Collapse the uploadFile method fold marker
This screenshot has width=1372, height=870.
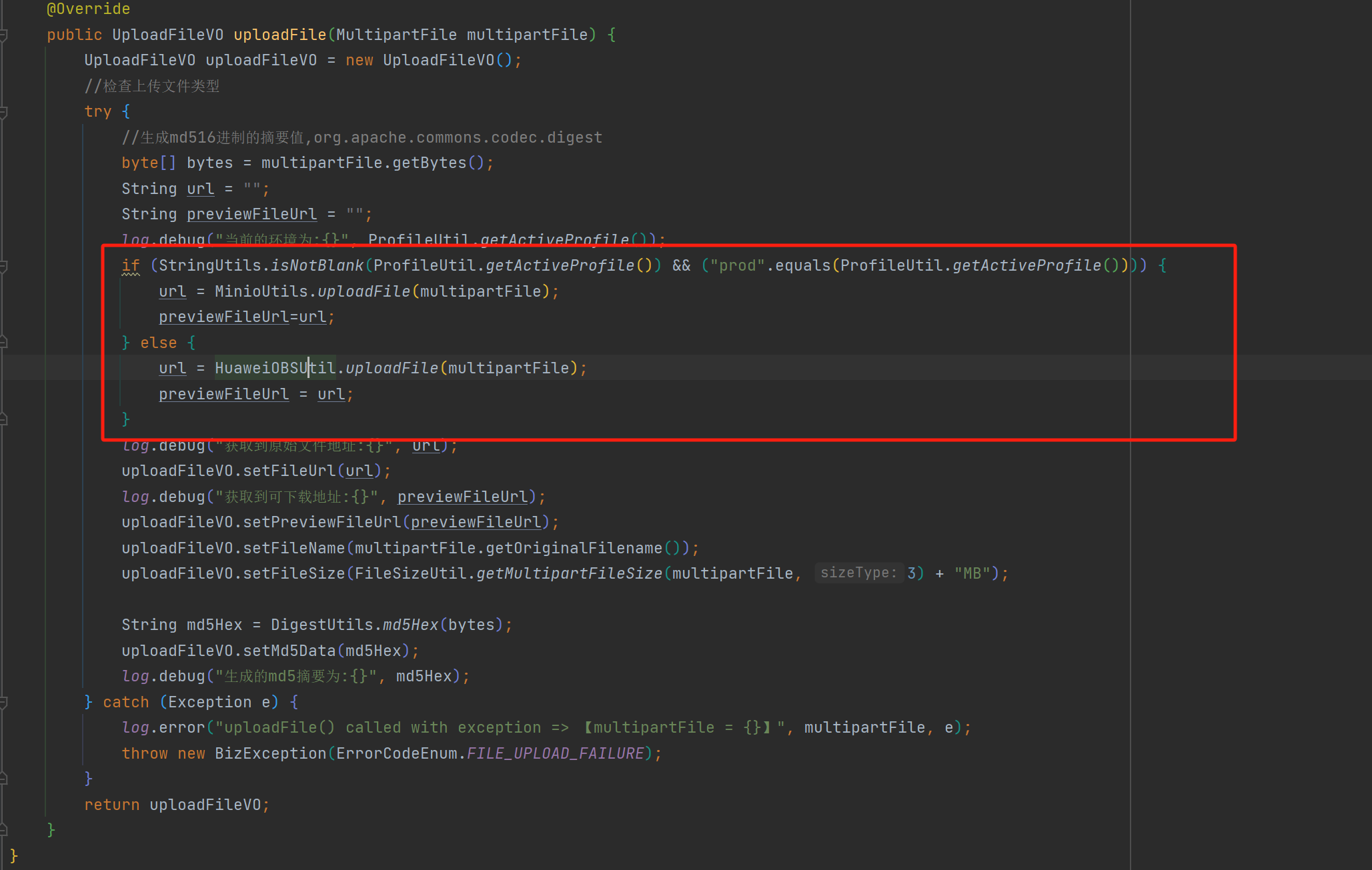coord(3,35)
